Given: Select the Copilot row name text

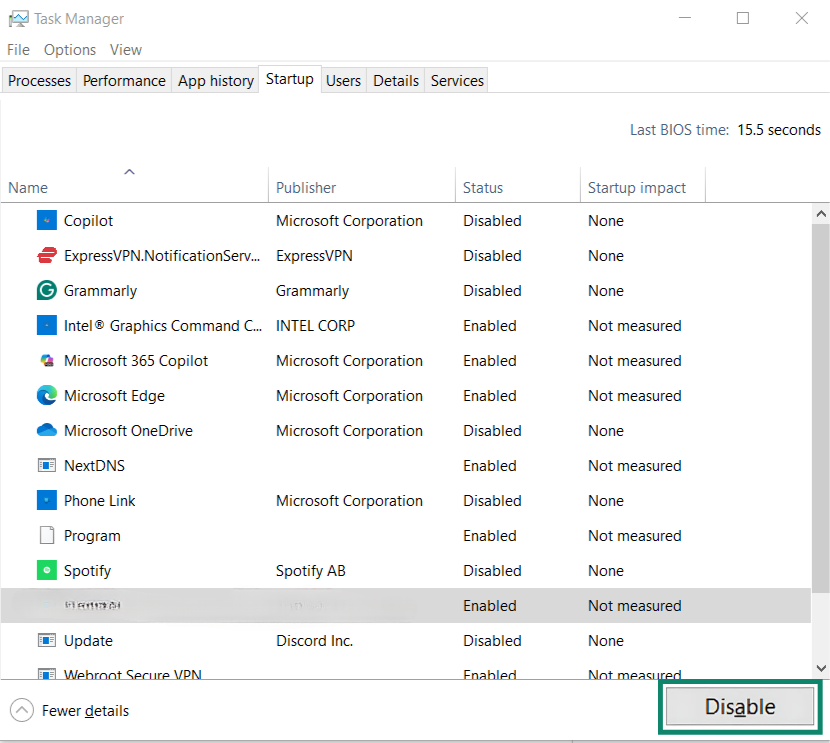Looking at the screenshot, I should pos(88,221).
